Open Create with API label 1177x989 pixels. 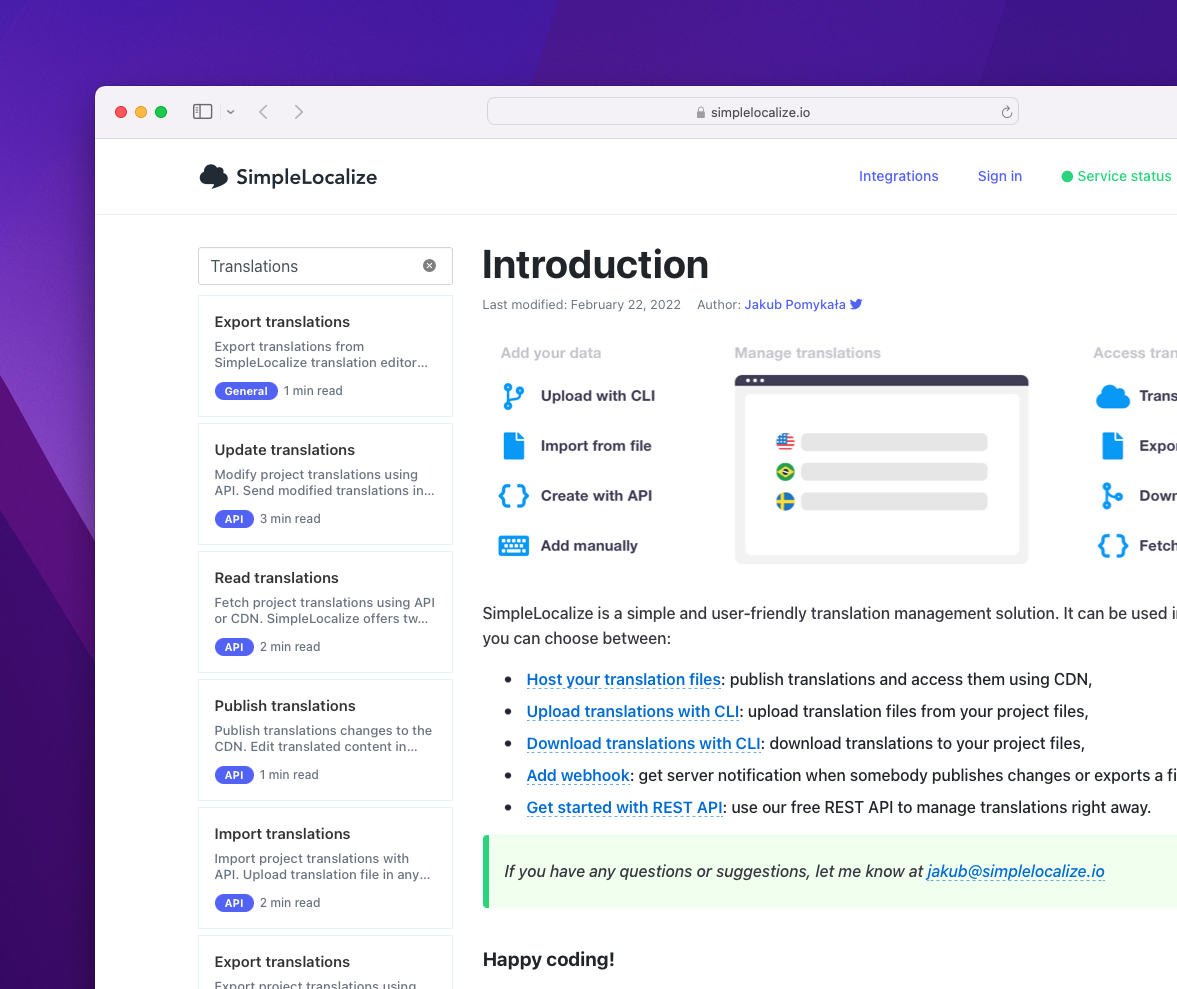pos(596,496)
